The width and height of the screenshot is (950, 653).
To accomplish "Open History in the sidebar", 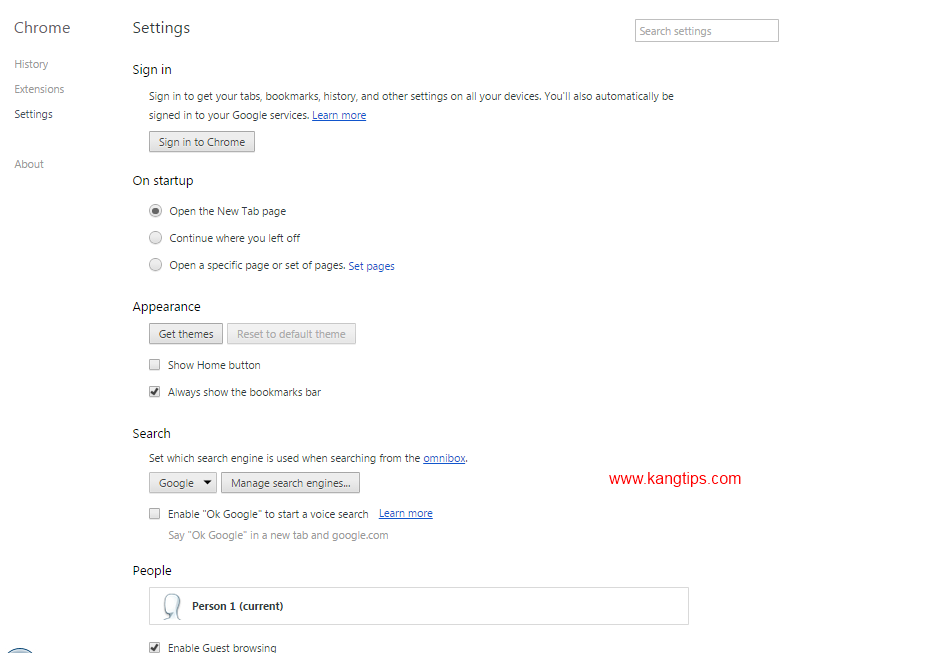I will (31, 64).
